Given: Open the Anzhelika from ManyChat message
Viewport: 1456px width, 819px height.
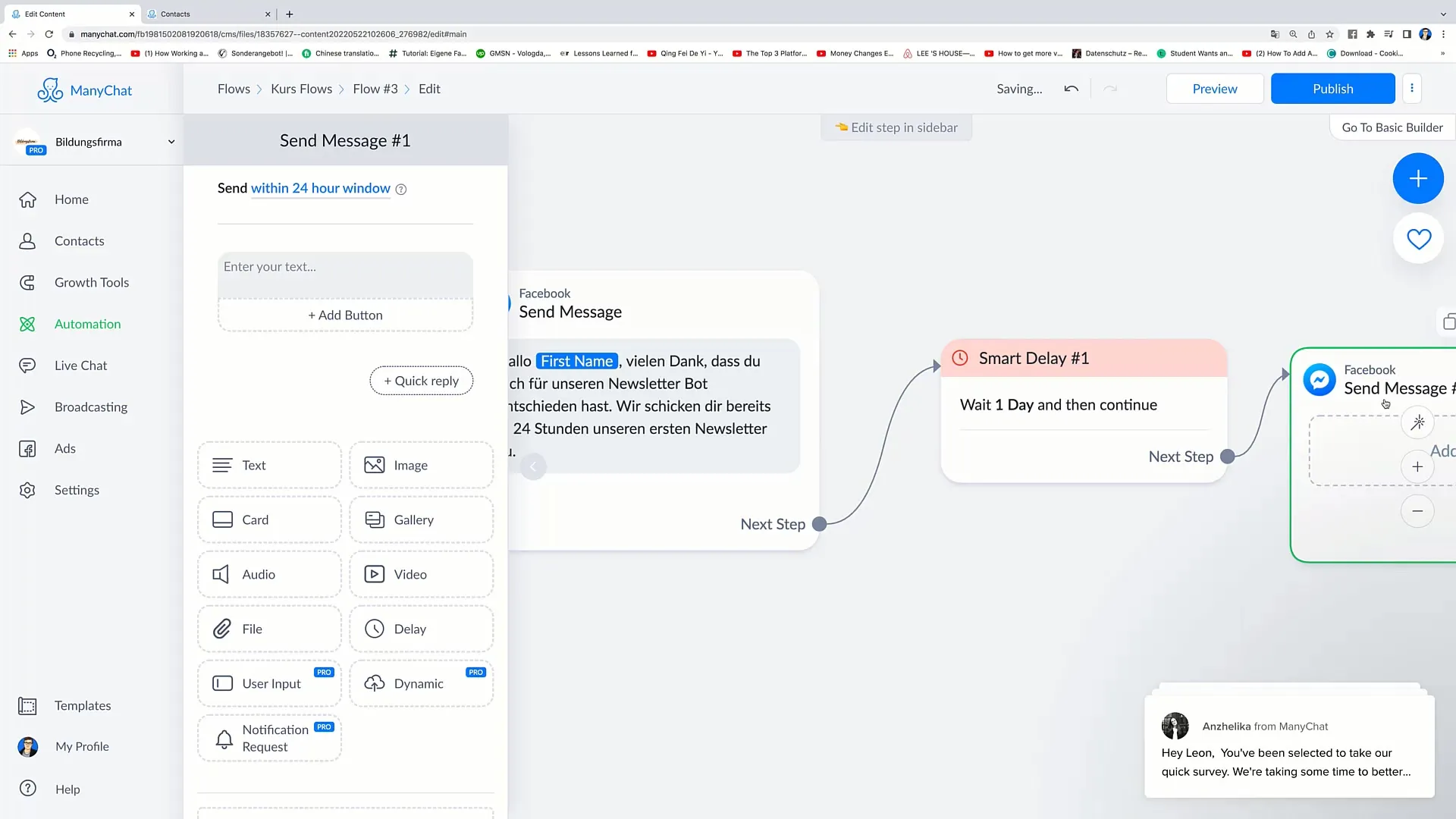Looking at the screenshot, I should tap(1289, 745).
